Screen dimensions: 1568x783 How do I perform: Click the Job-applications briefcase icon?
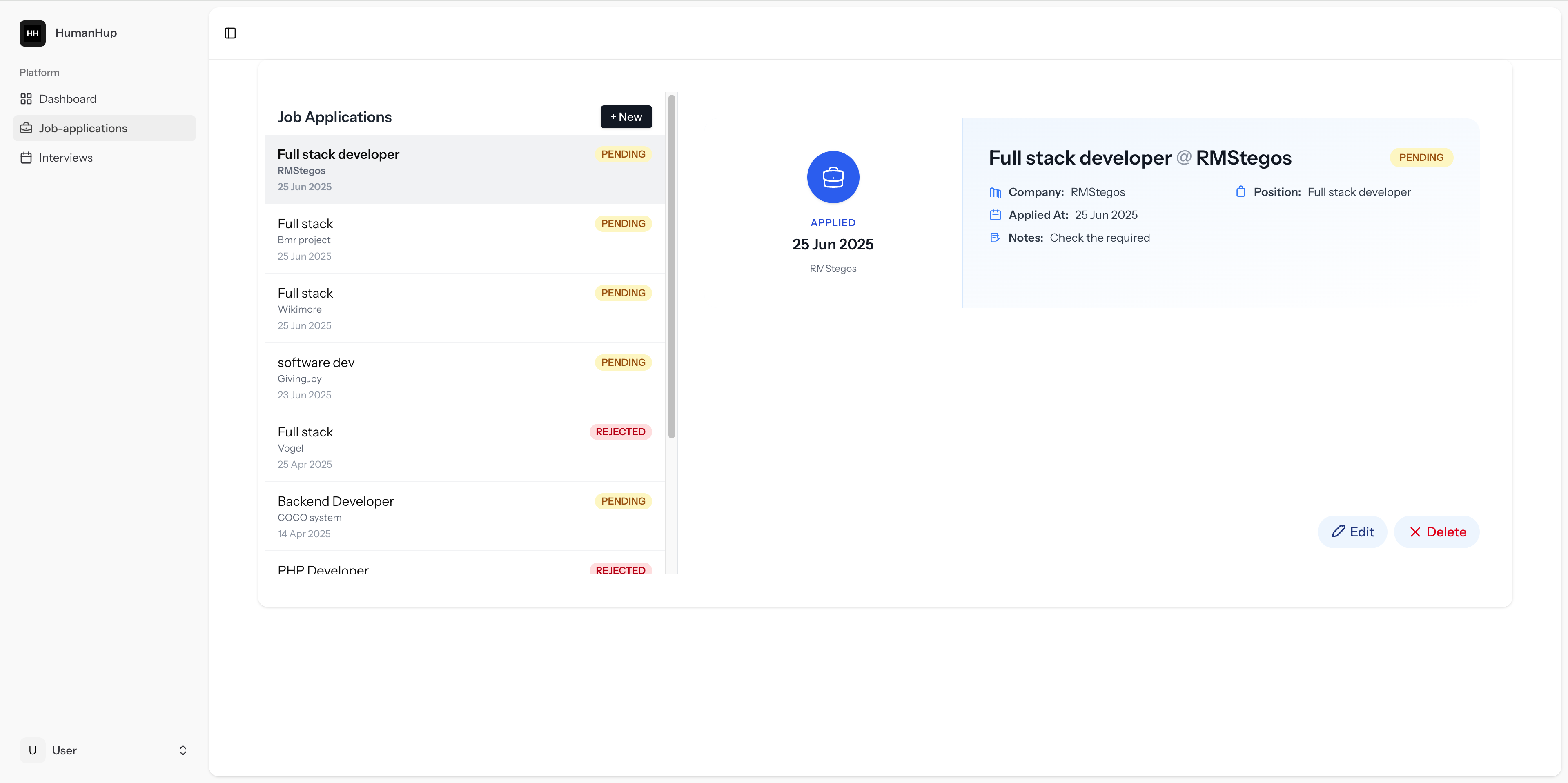pos(26,128)
